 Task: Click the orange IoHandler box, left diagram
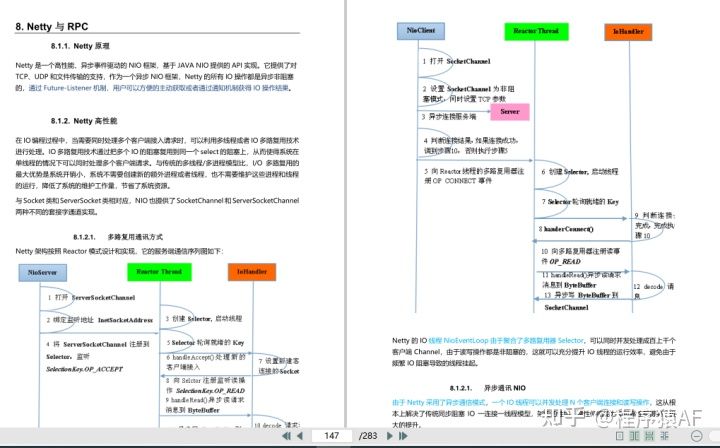click(x=252, y=272)
